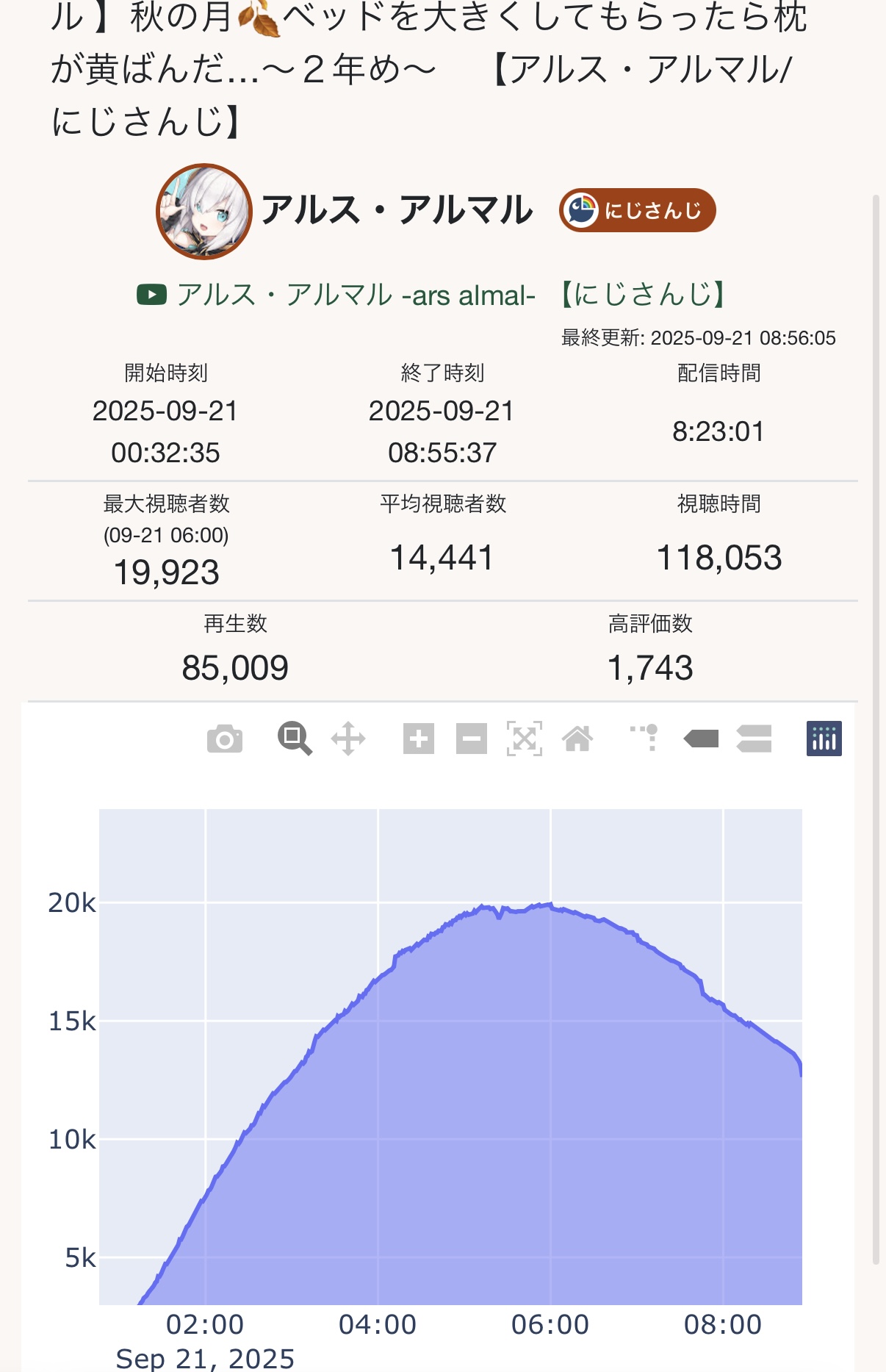
Task: Click the Plotly logo icon
Action: (x=824, y=739)
